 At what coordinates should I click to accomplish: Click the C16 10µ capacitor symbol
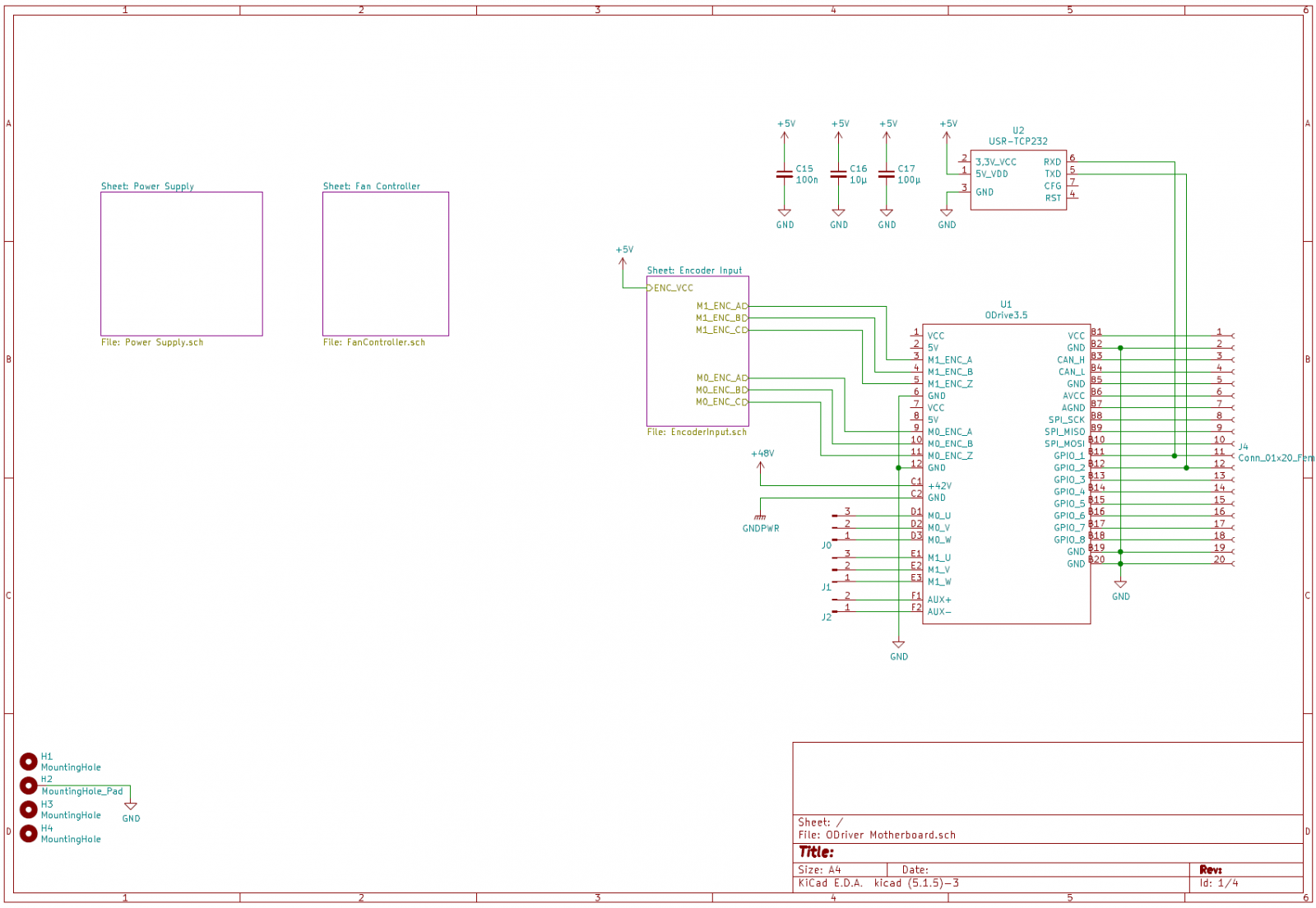click(838, 174)
